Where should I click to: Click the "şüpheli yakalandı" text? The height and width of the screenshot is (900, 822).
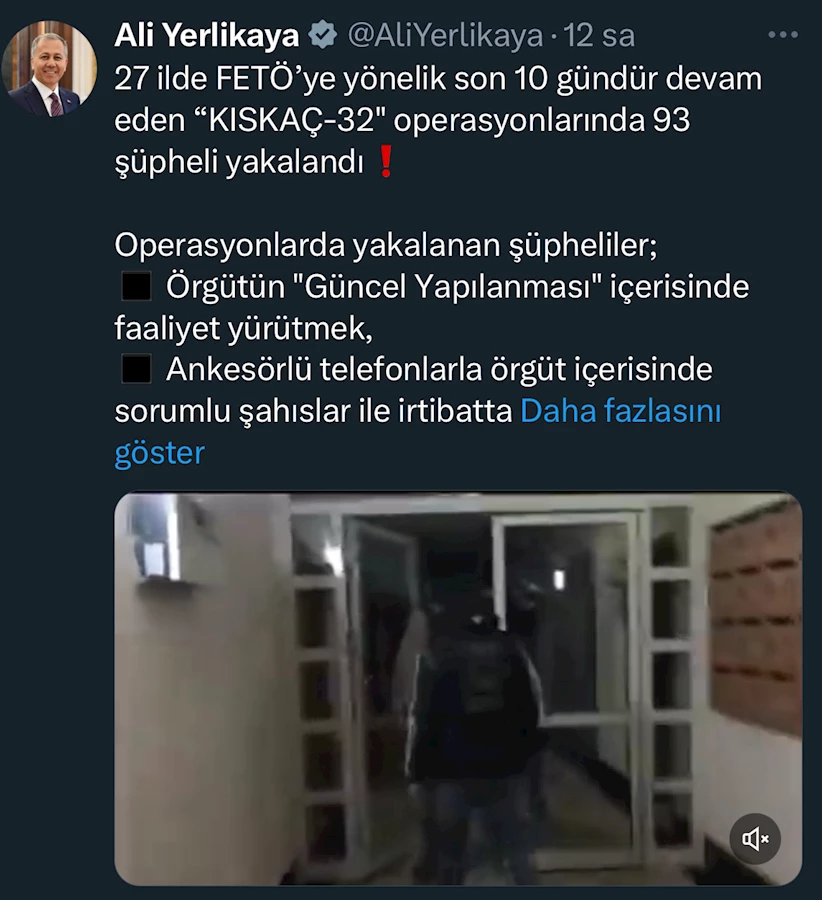pos(239,162)
